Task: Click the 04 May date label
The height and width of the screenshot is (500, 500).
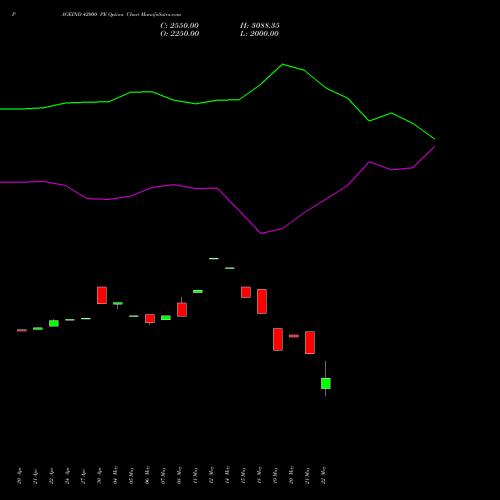Action: click(115, 475)
